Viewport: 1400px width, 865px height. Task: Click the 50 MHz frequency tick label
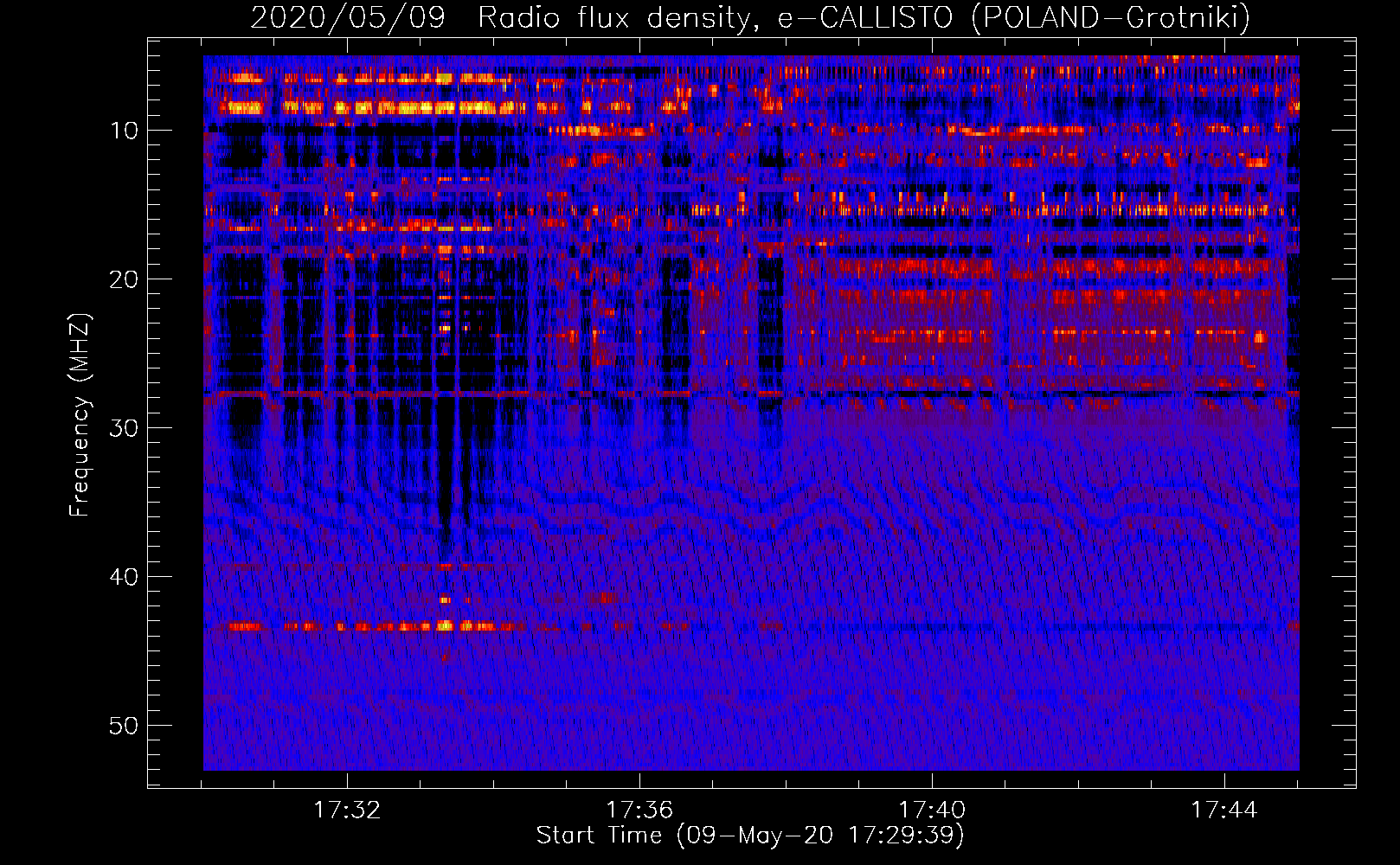click(x=124, y=726)
